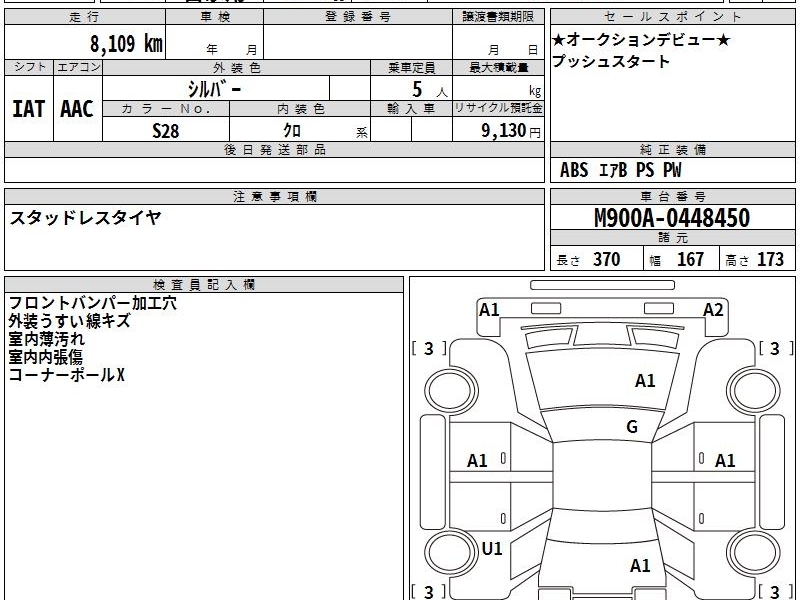
Task: Click the AAC air conditioner value
Action: (x=77, y=109)
